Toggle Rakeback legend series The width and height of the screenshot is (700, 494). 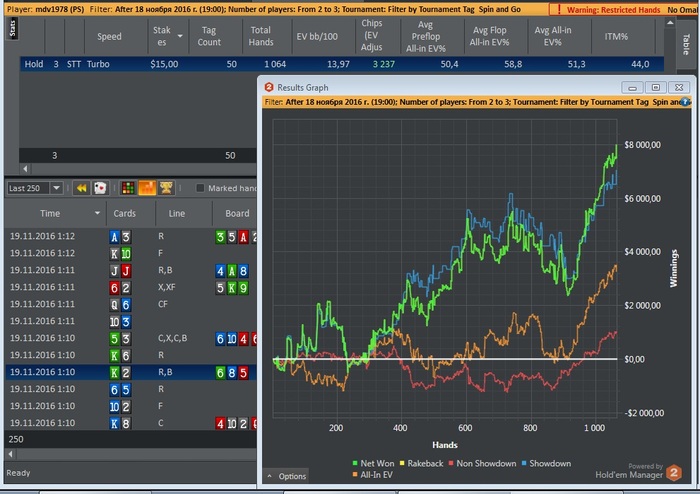[x=421, y=464]
